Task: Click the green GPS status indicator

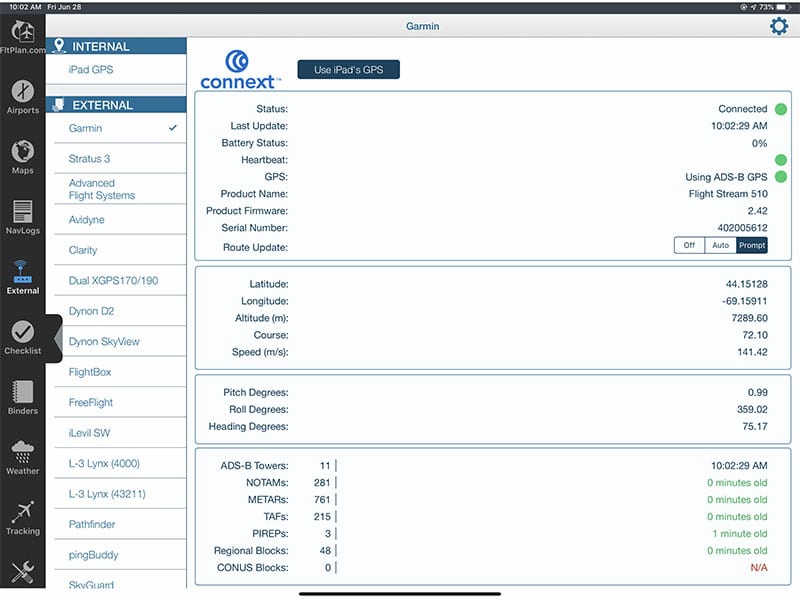Action: point(781,177)
